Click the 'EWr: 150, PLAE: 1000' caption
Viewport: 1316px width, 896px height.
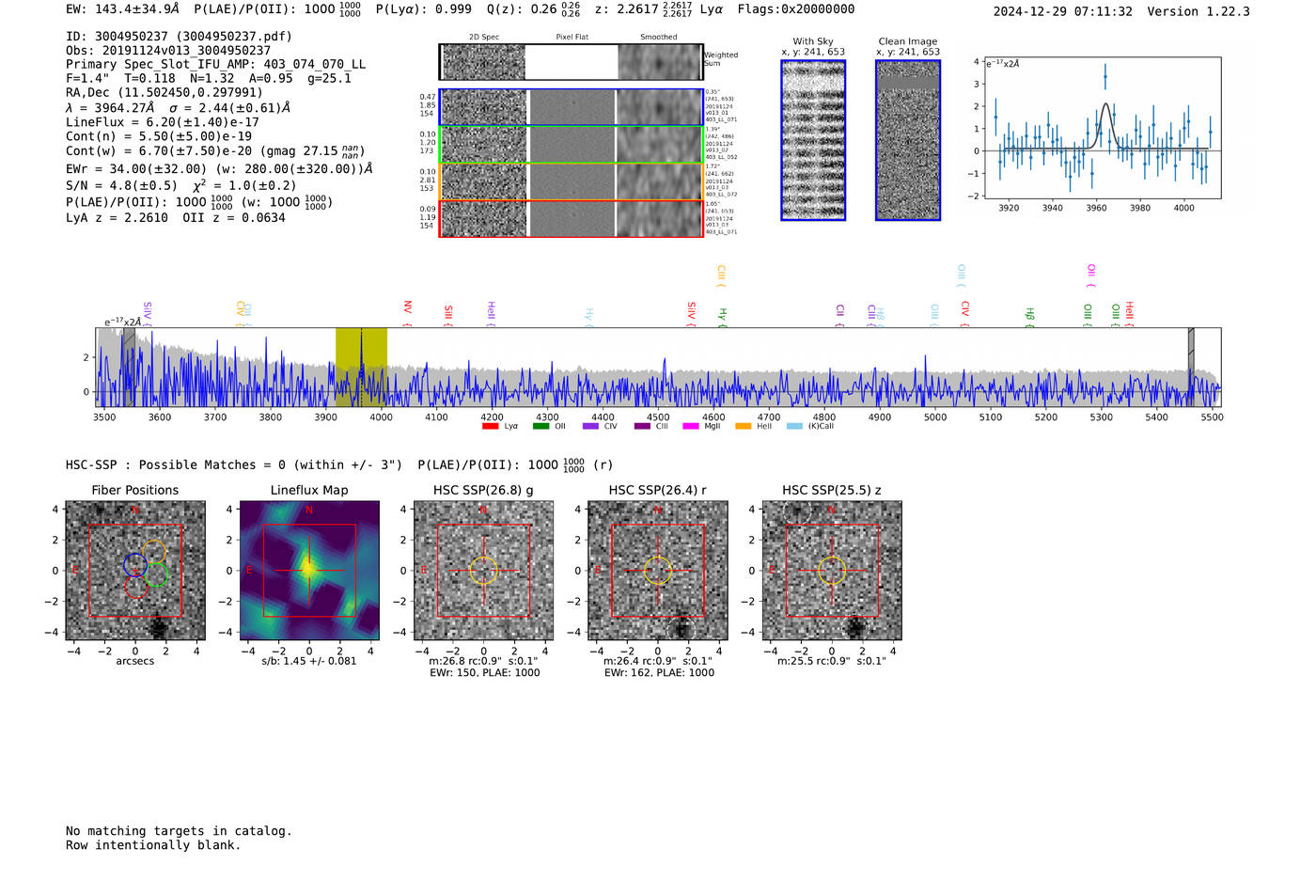(x=485, y=673)
